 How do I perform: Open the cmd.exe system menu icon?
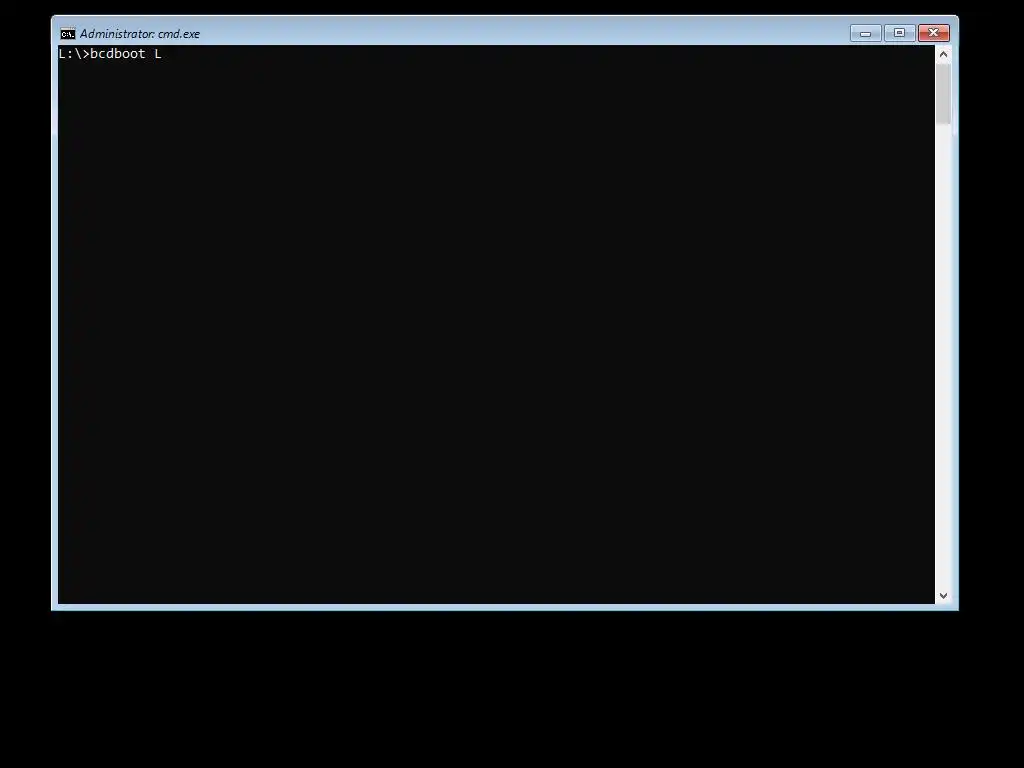tap(68, 34)
